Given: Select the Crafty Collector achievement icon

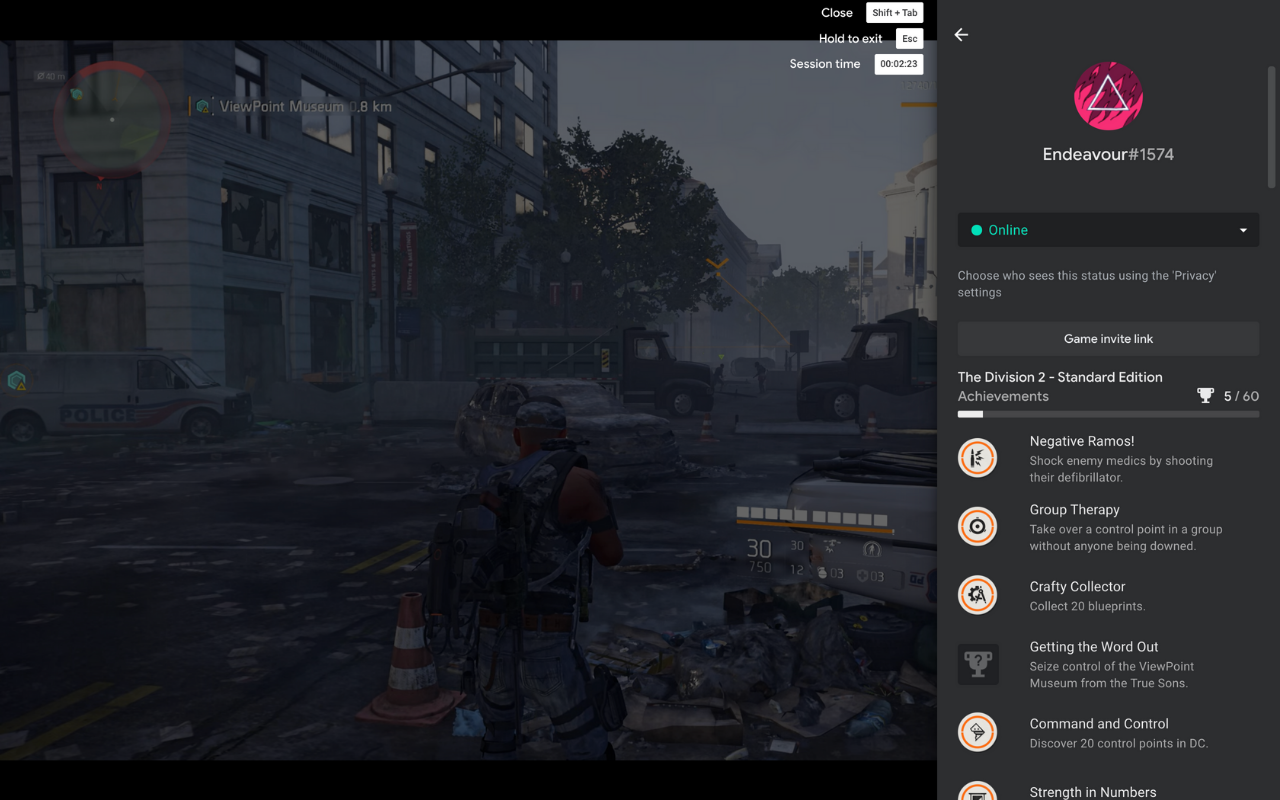Looking at the screenshot, I should pos(978,595).
